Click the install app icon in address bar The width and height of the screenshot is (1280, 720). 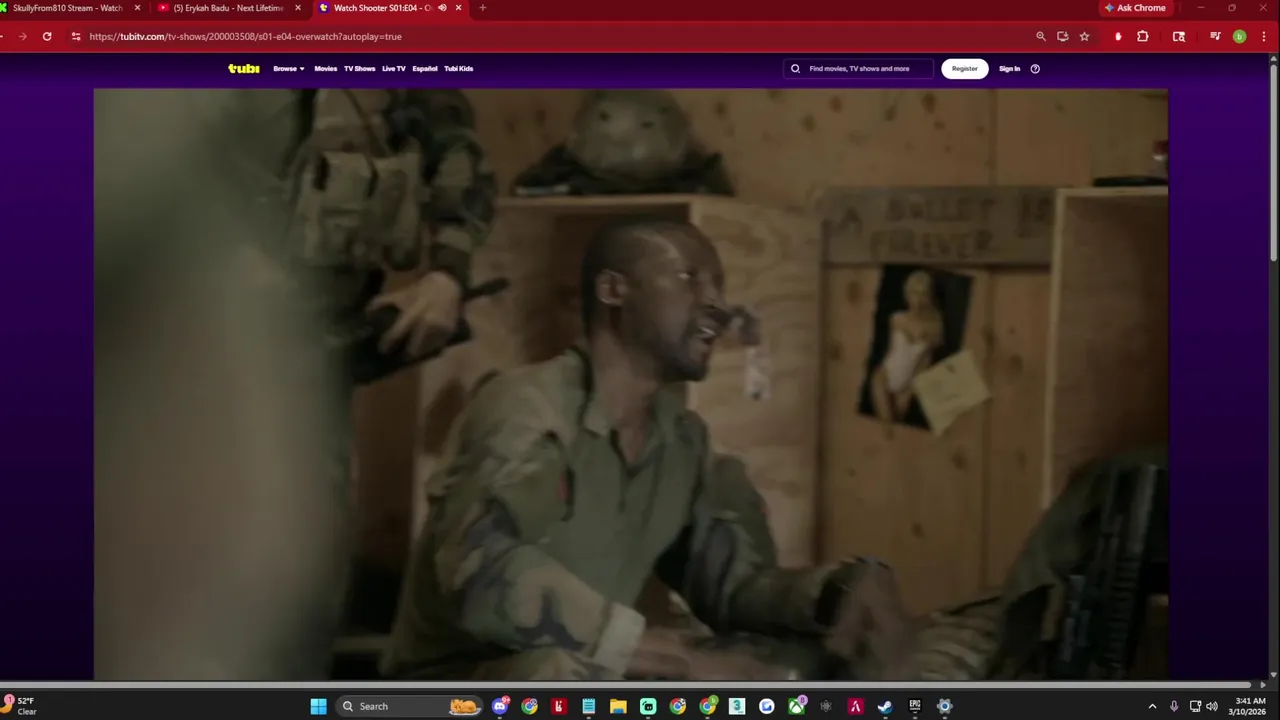(x=1063, y=36)
